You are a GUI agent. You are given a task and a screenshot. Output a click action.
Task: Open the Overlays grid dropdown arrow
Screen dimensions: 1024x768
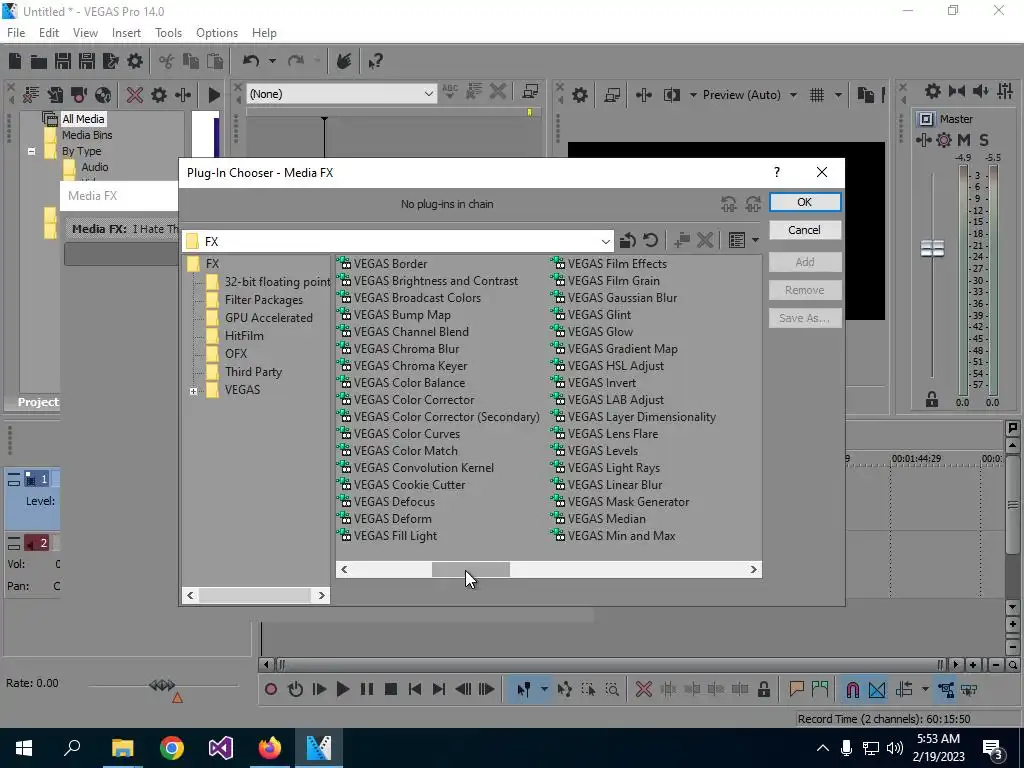pyautogui.click(x=838, y=95)
